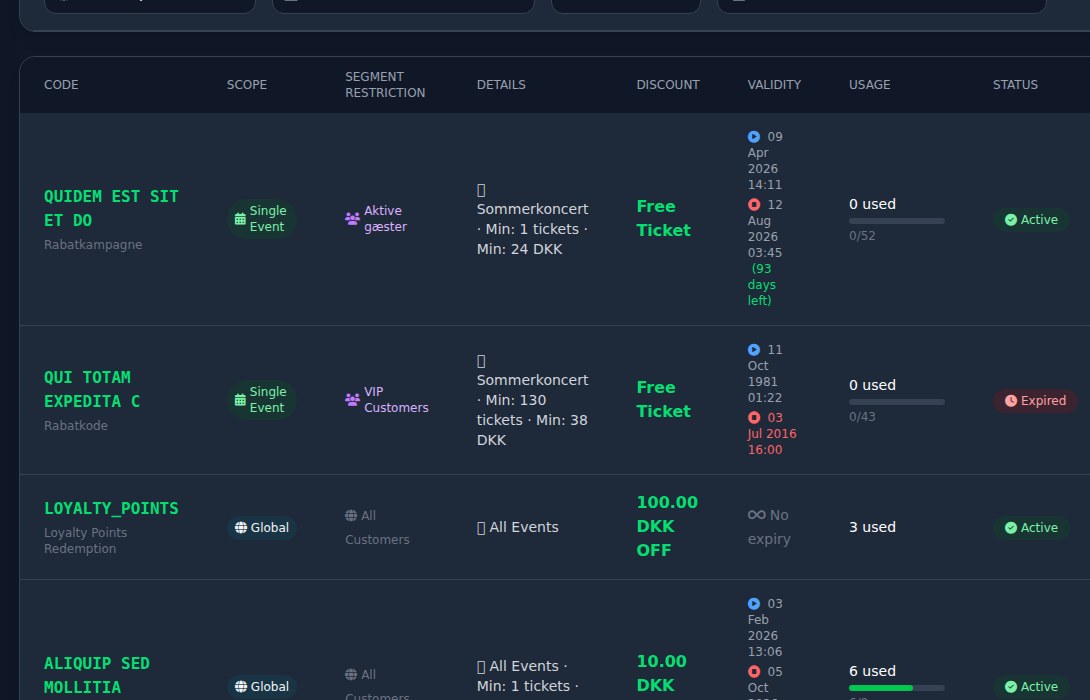Click the clock icon in the Expired status badge
The image size is (1090, 700).
click(1011, 401)
